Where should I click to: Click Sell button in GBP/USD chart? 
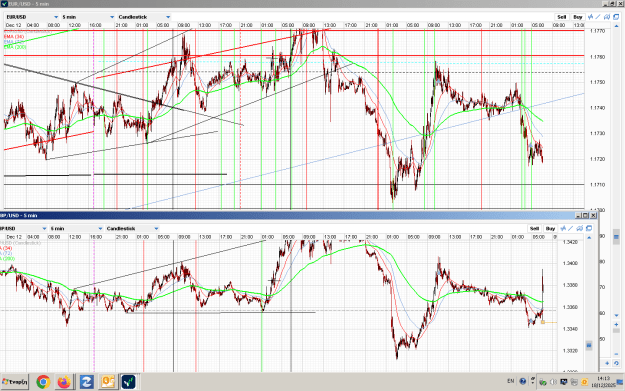pyautogui.click(x=534, y=229)
